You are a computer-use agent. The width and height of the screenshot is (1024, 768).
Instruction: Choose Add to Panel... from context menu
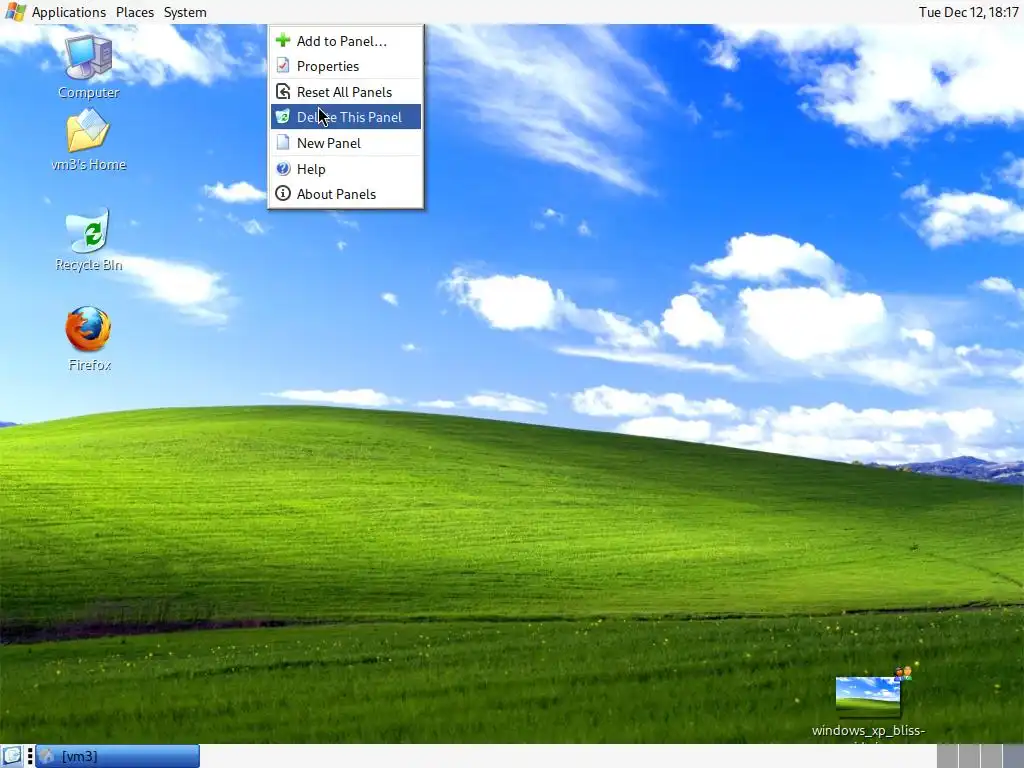[345, 40]
